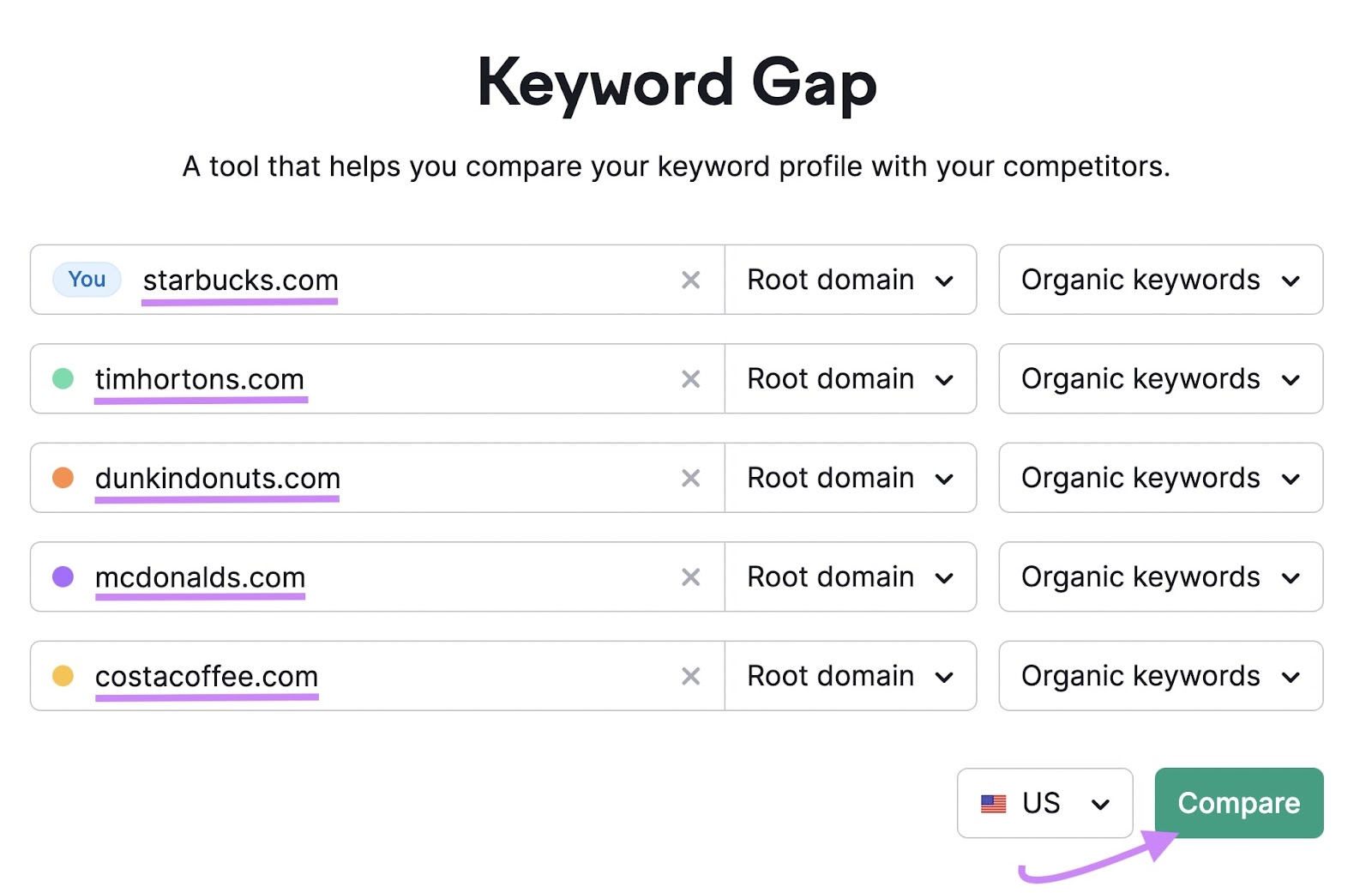Click the You badge

coord(86,280)
